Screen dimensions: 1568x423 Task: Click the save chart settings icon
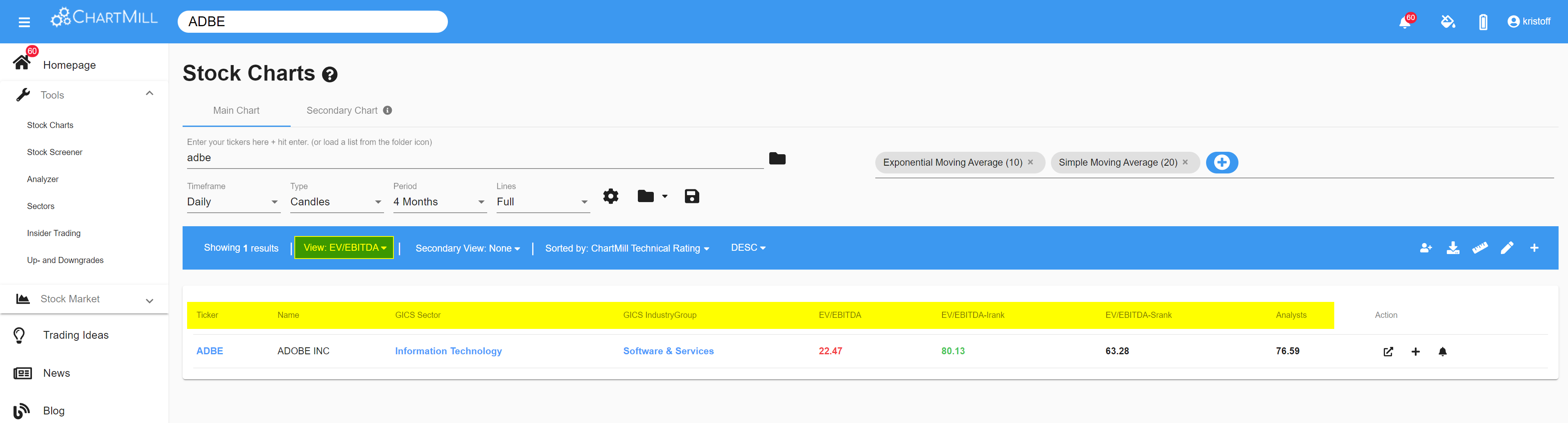pos(691,196)
